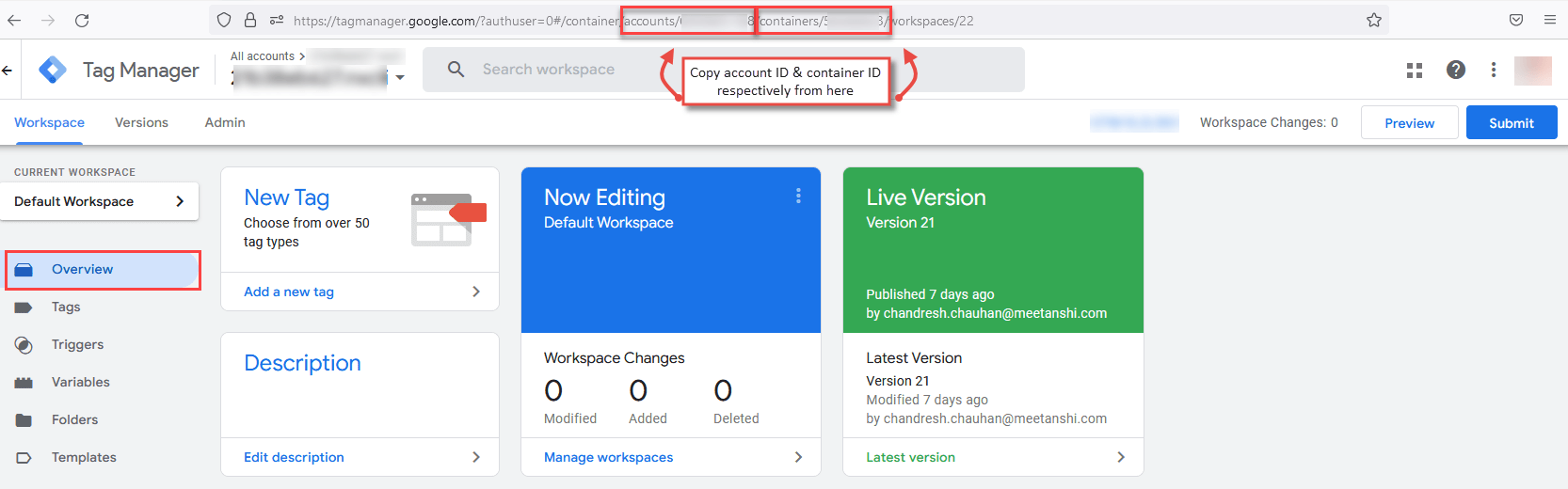Click the Tag Manager back arrow
1568x489 pixels.
pos(8,71)
